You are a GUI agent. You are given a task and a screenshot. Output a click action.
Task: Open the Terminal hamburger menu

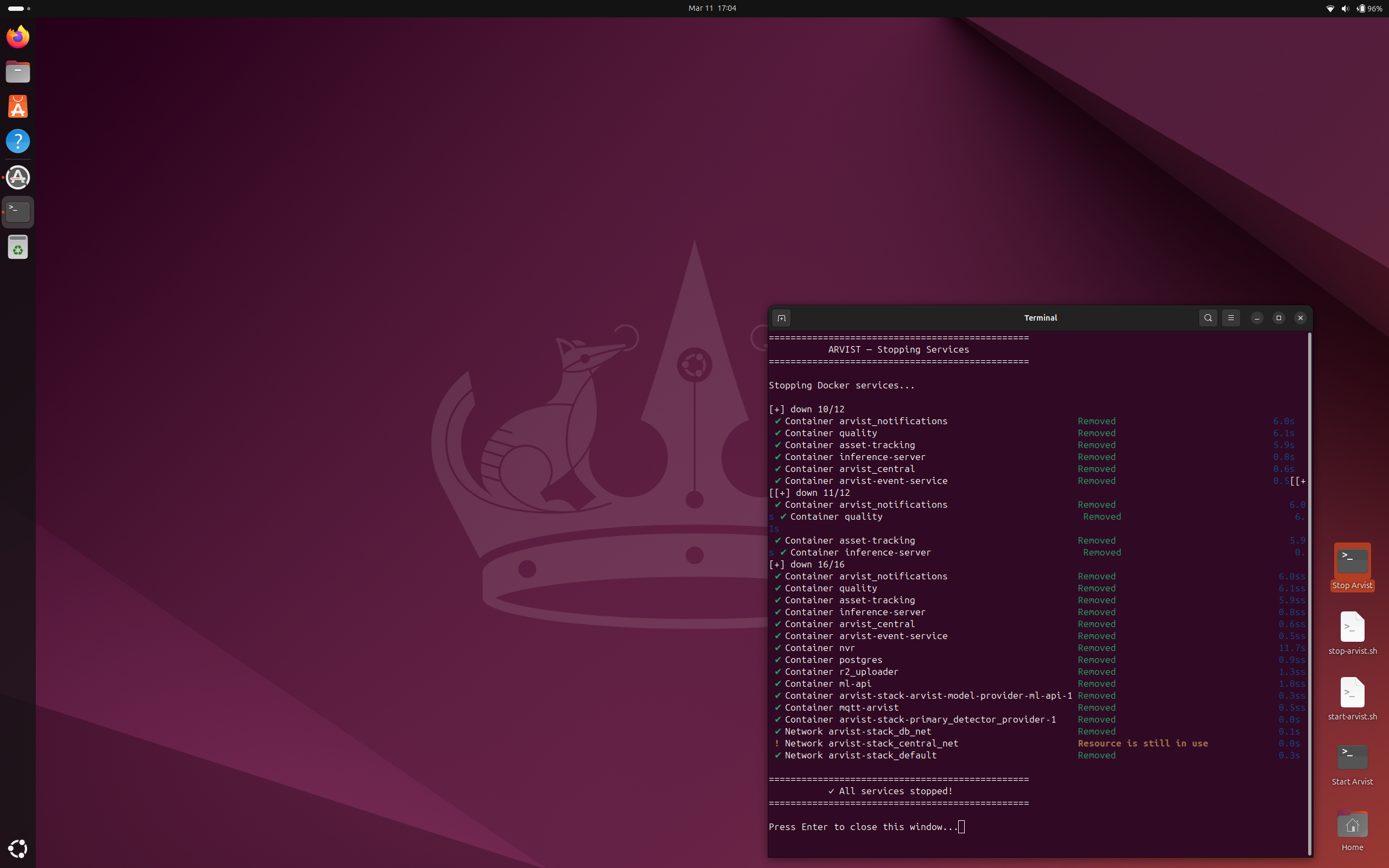pyautogui.click(x=1231, y=317)
